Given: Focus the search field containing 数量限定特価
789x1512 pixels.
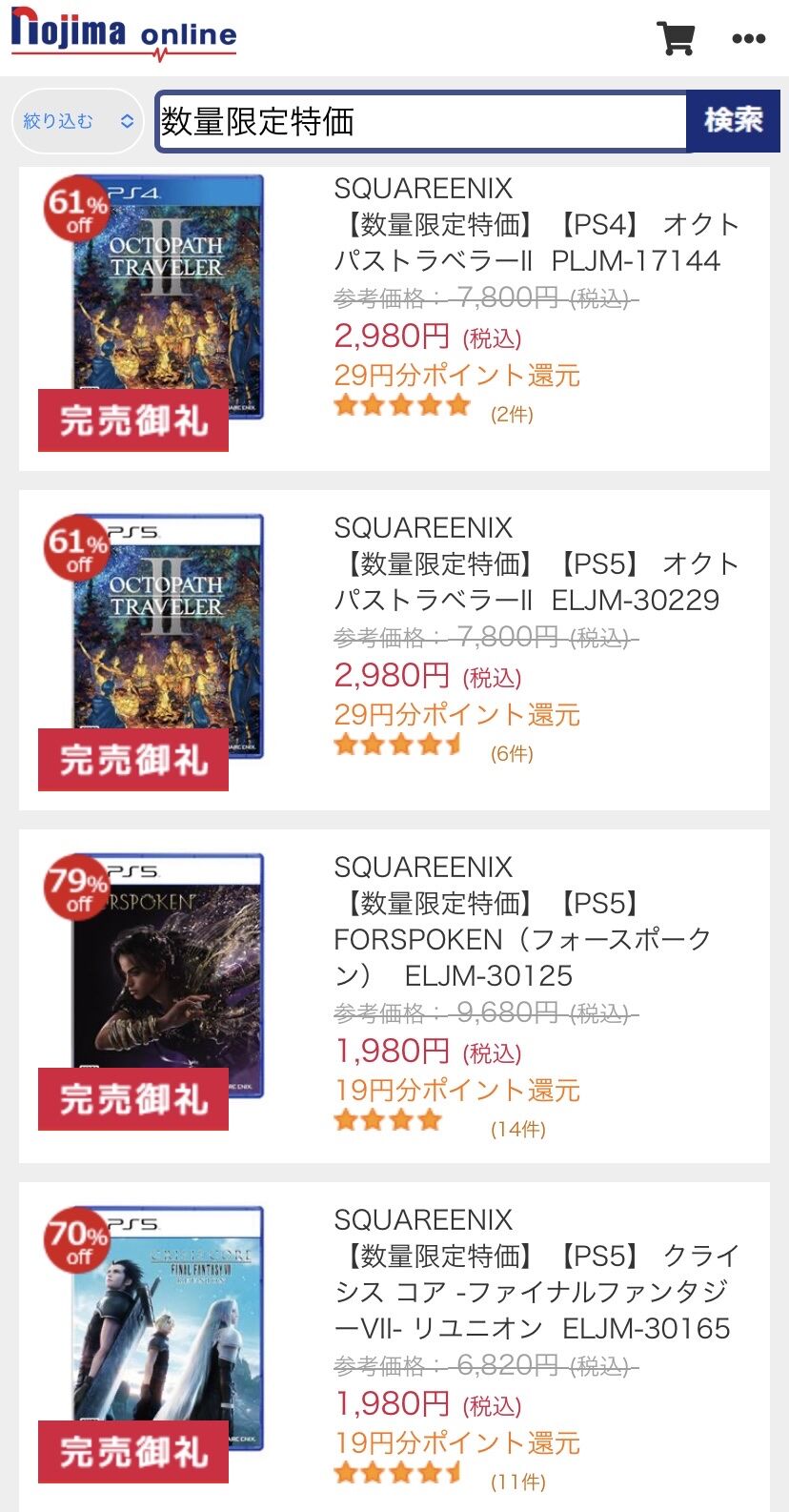Looking at the screenshot, I should 421,121.
